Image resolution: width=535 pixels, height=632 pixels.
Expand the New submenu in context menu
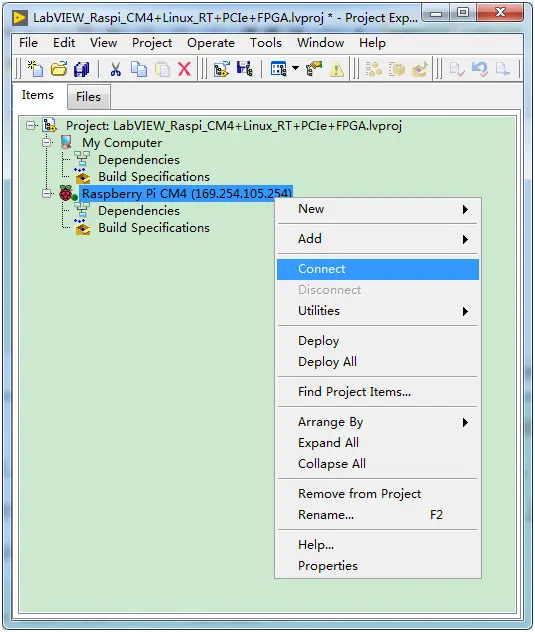pos(378,209)
